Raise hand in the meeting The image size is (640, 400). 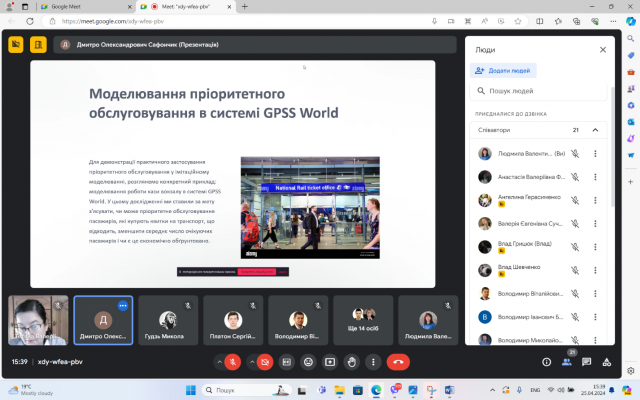(352, 361)
